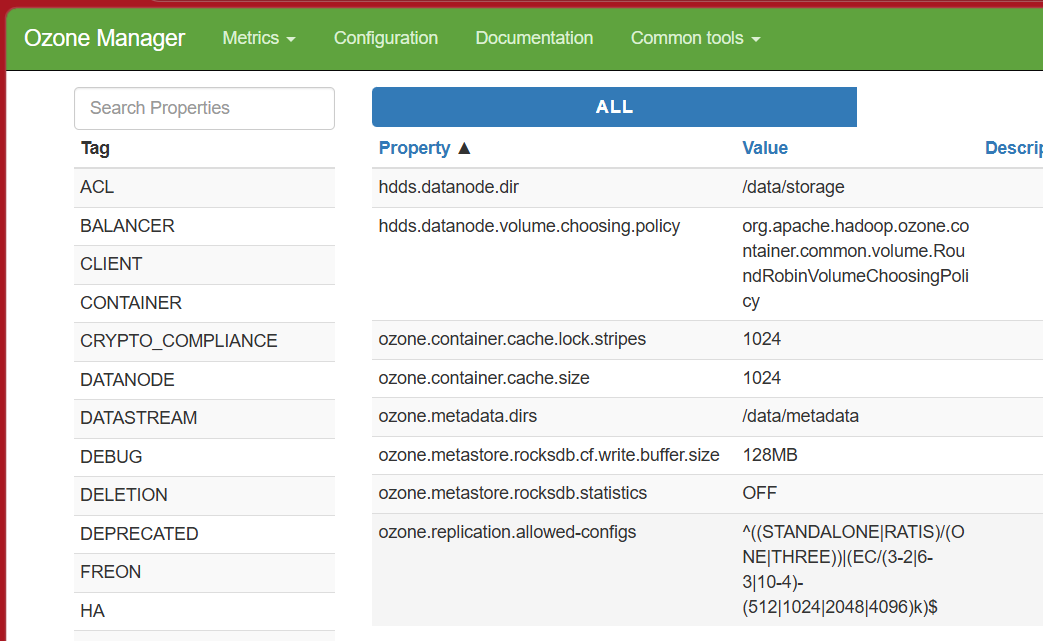Filter by the FREON tag
The image size is (1043, 641).
tap(204, 573)
